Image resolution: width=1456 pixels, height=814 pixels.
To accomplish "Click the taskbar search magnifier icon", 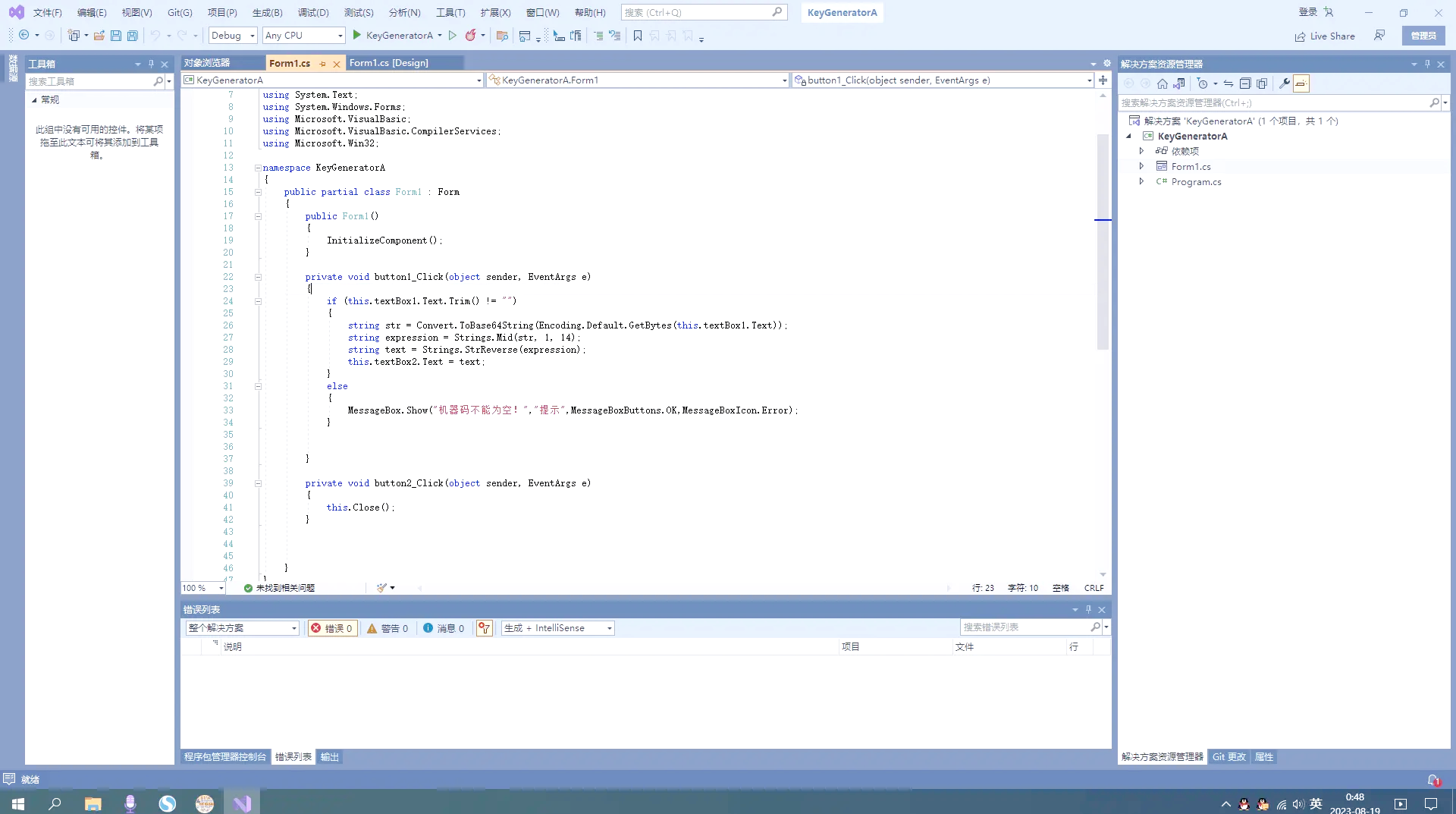I will (55, 803).
